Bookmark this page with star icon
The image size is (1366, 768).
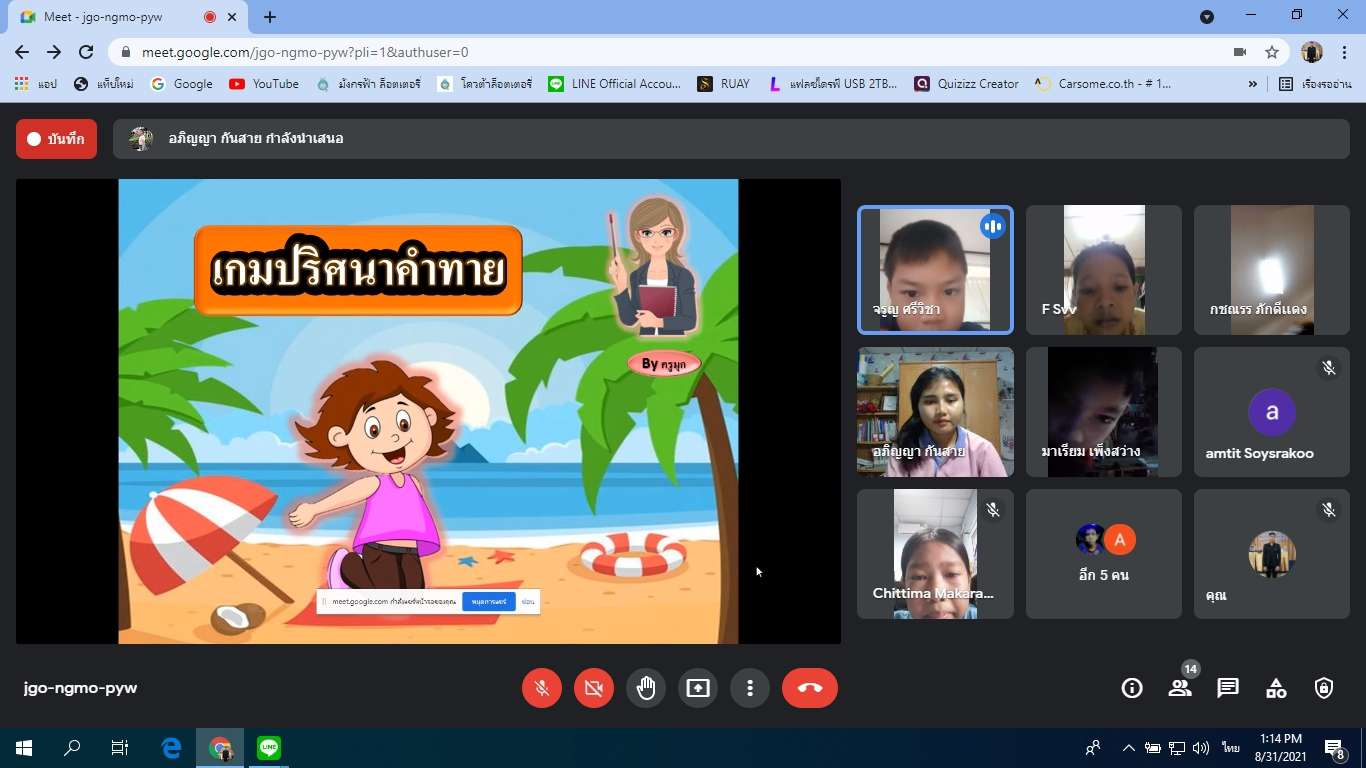[x=1272, y=52]
